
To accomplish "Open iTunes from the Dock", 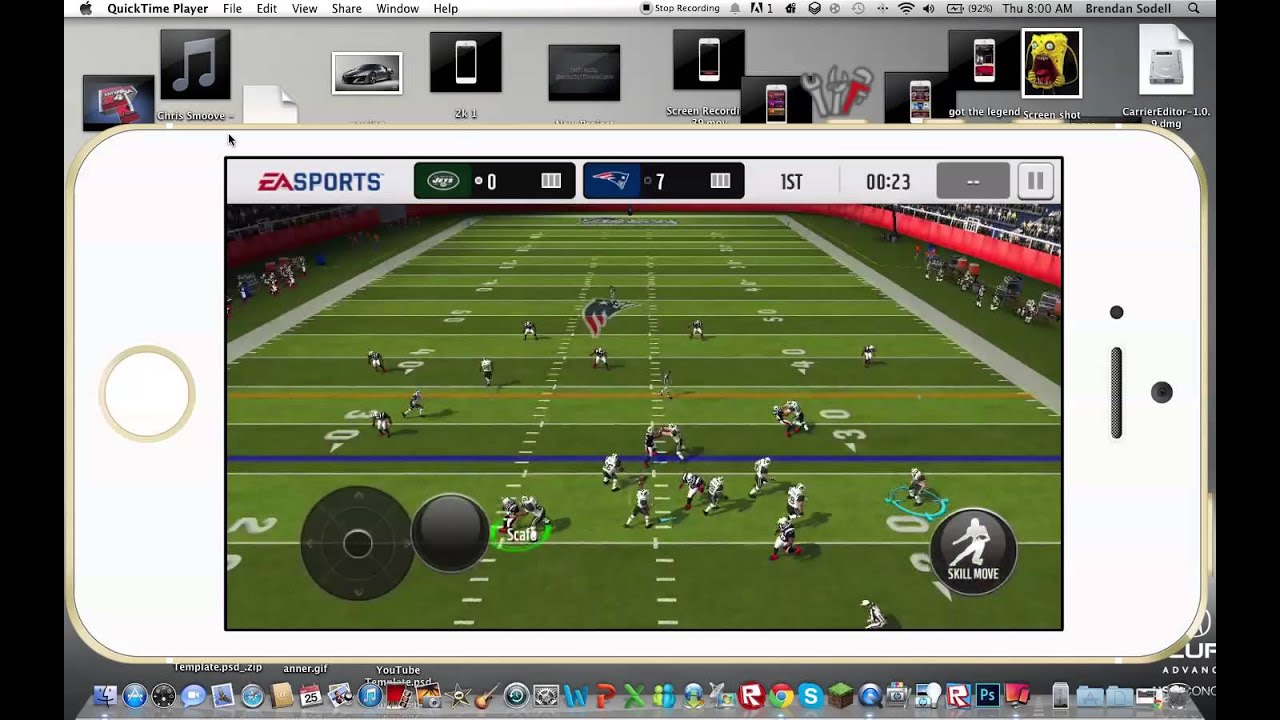I will click(370, 696).
